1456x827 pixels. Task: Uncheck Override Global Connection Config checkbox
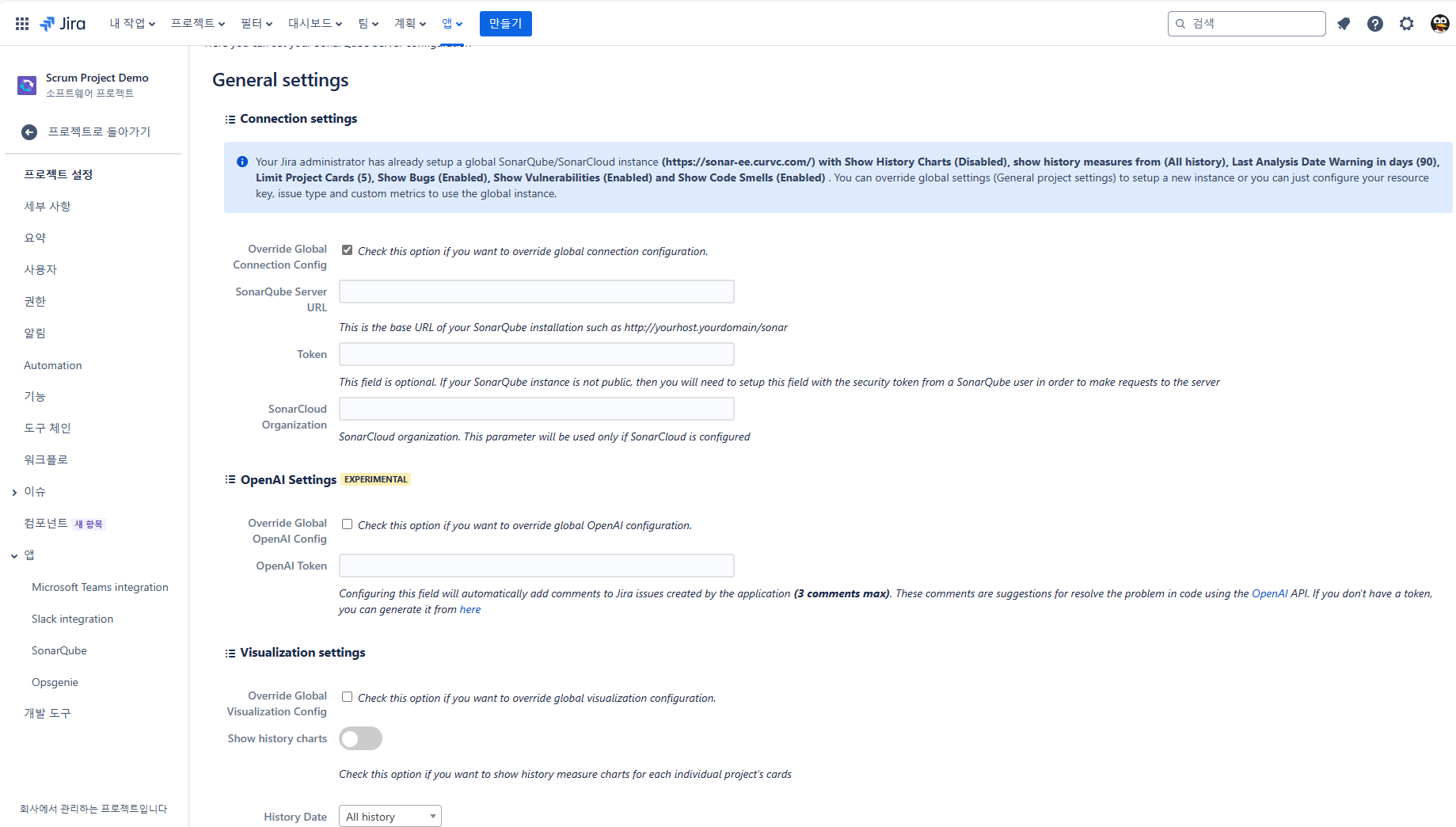[347, 250]
